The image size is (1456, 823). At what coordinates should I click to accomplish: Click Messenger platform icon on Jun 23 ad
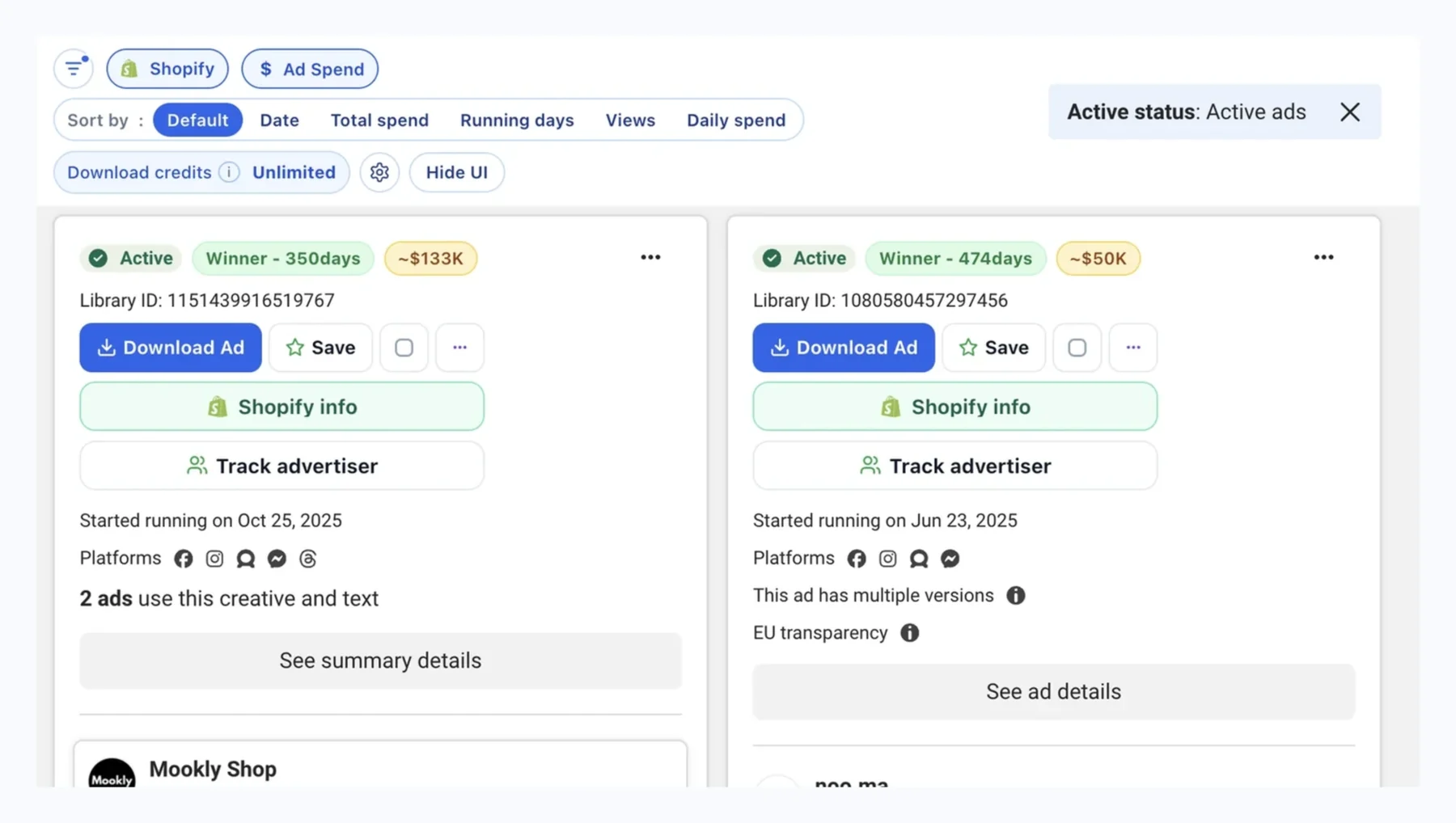pos(950,559)
